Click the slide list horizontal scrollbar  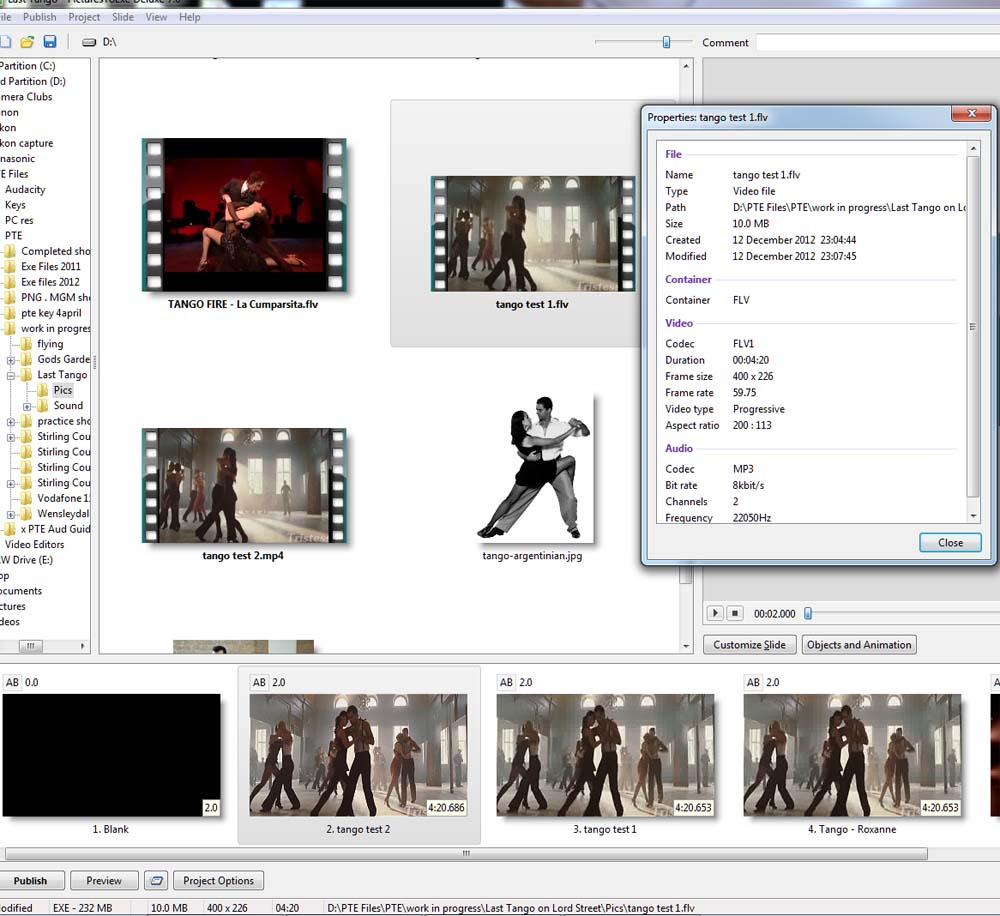click(x=466, y=853)
